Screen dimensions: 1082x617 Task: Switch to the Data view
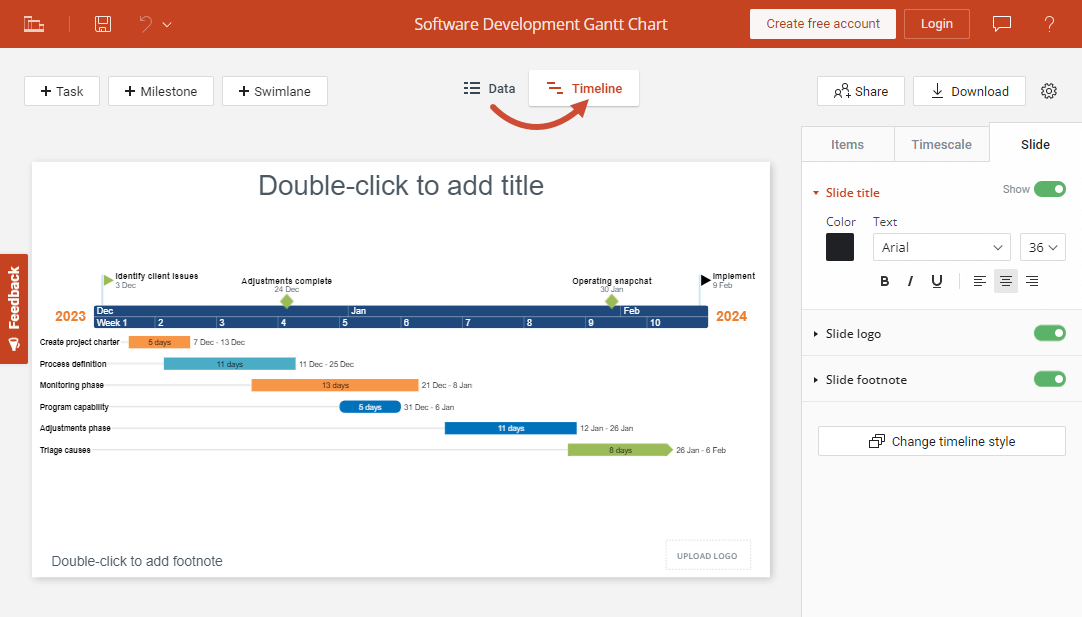click(x=489, y=87)
